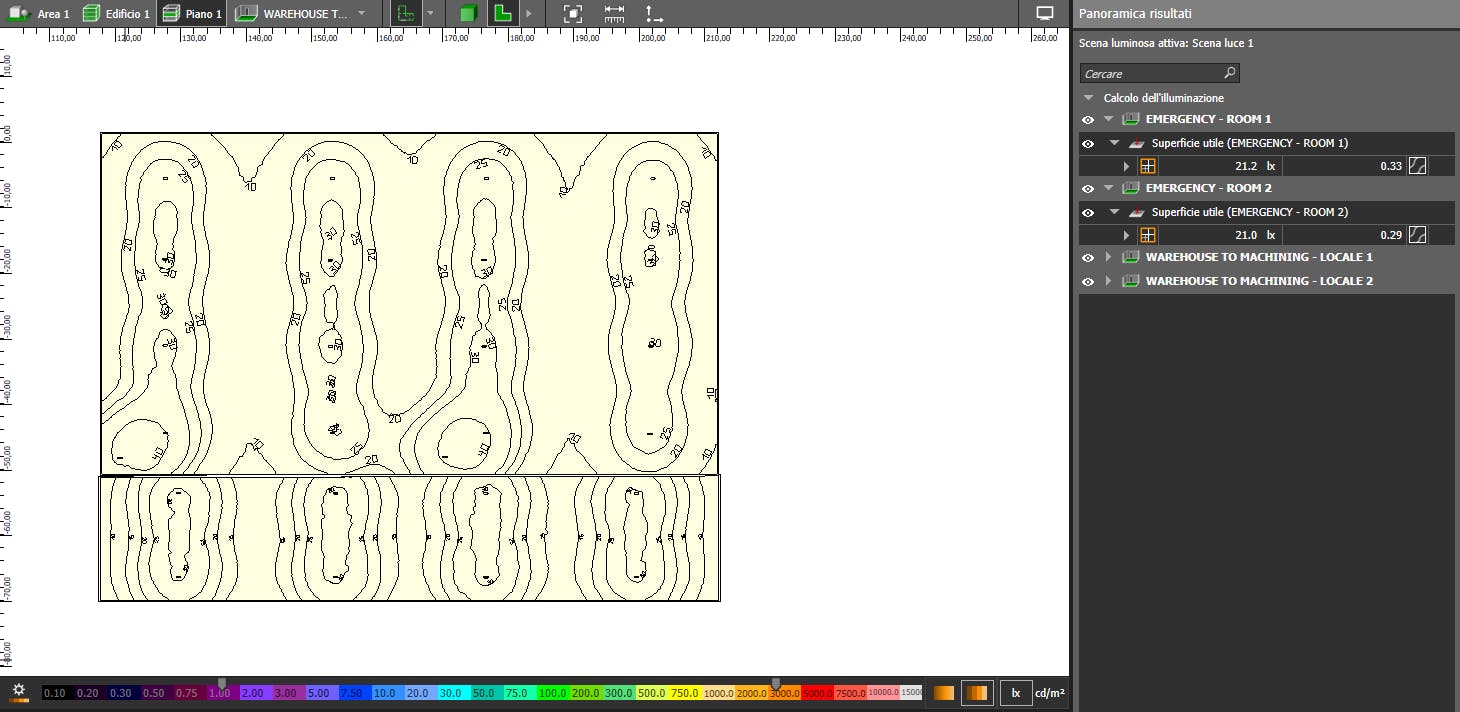
Task: Open the Area 1 breadcrumb
Action: (40, 14)
